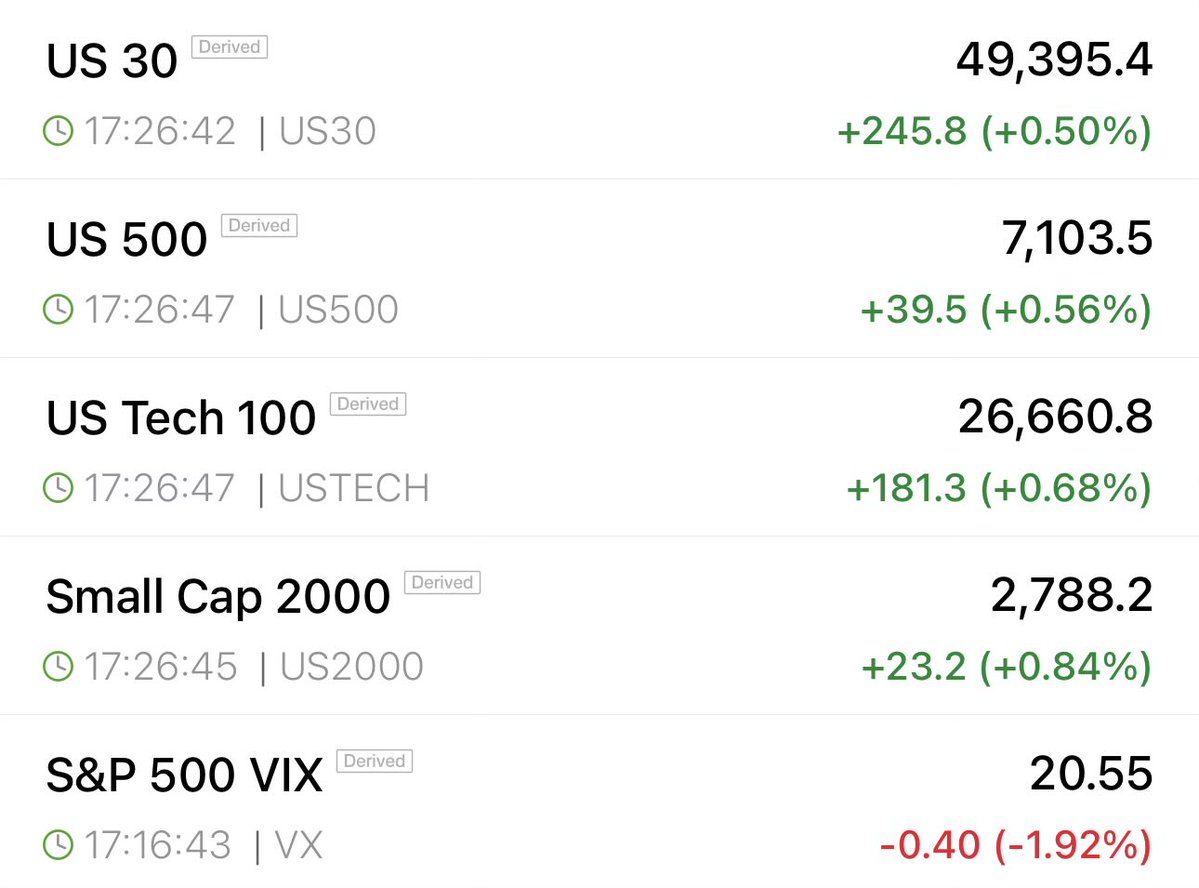Click the US2000 ticker symbol label
Screen dimensions: 1199x888
(x=352, y=667)
